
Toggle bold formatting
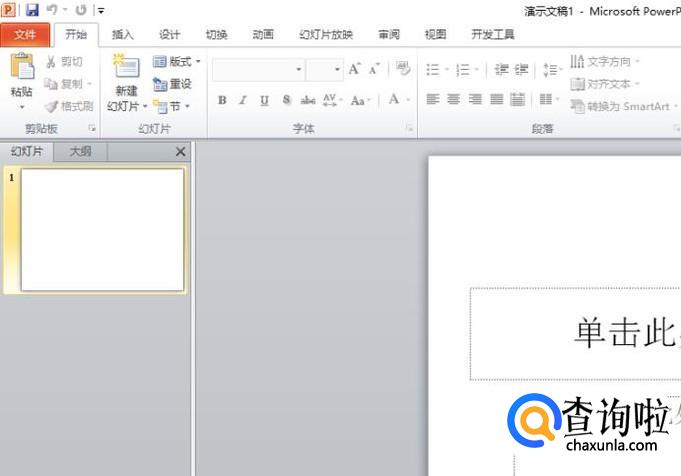(x=222, y=100)
